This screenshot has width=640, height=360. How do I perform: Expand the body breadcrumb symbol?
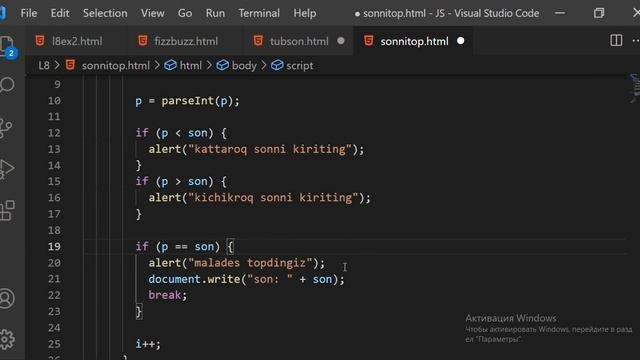pyautogui.click(x=244, y=65)
